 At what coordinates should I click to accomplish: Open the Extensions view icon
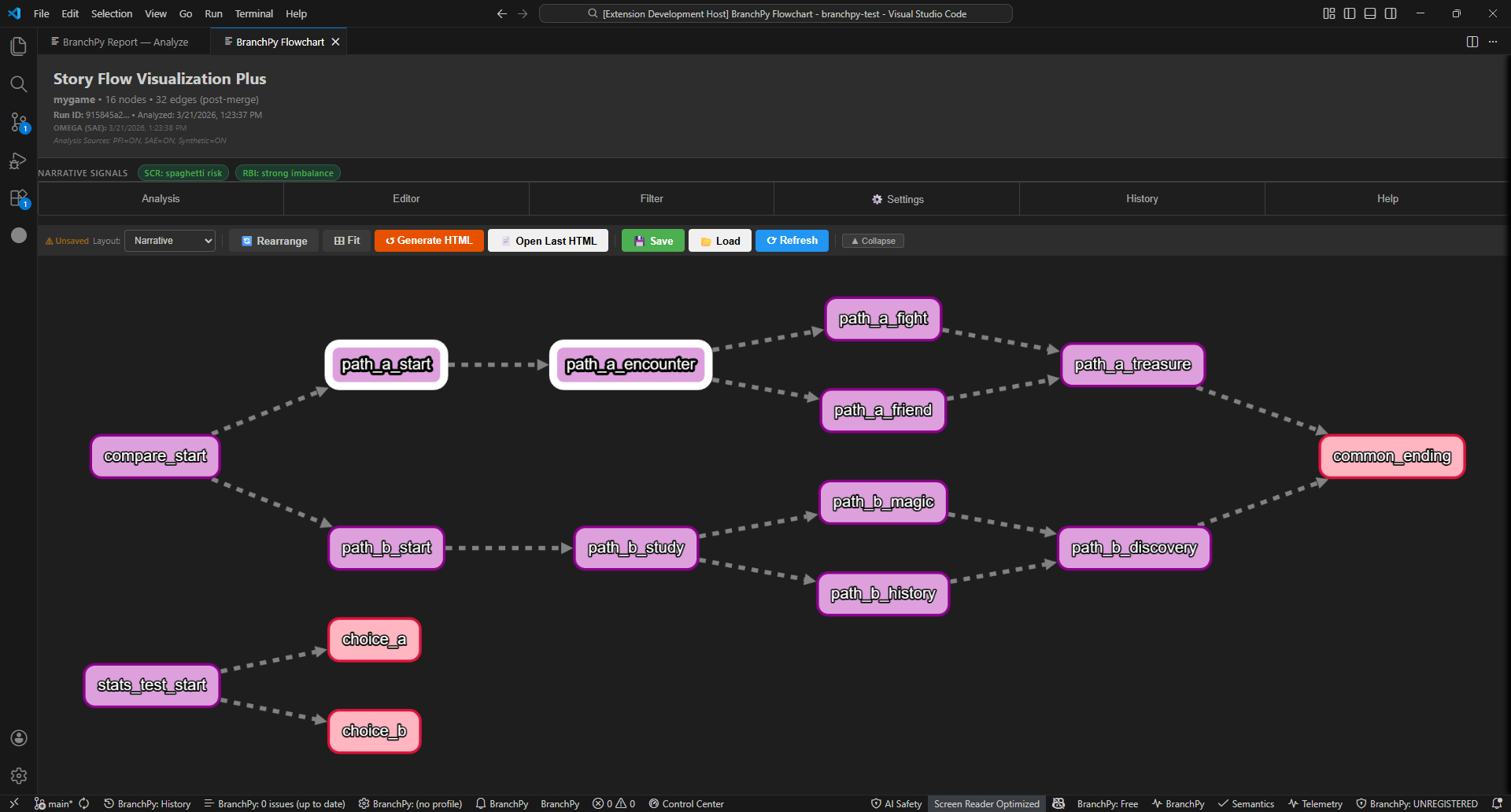pos(19,198)
